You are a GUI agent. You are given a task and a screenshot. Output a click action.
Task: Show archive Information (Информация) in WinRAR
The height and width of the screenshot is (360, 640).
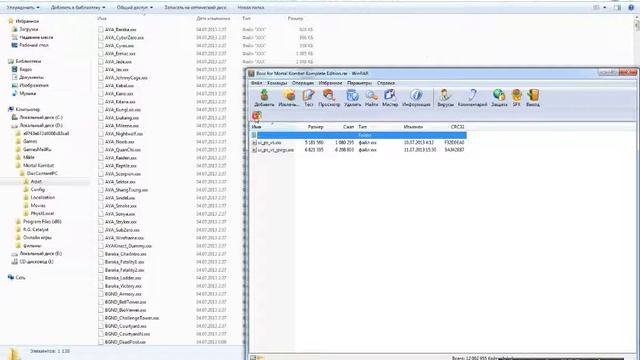click(416, 98)
